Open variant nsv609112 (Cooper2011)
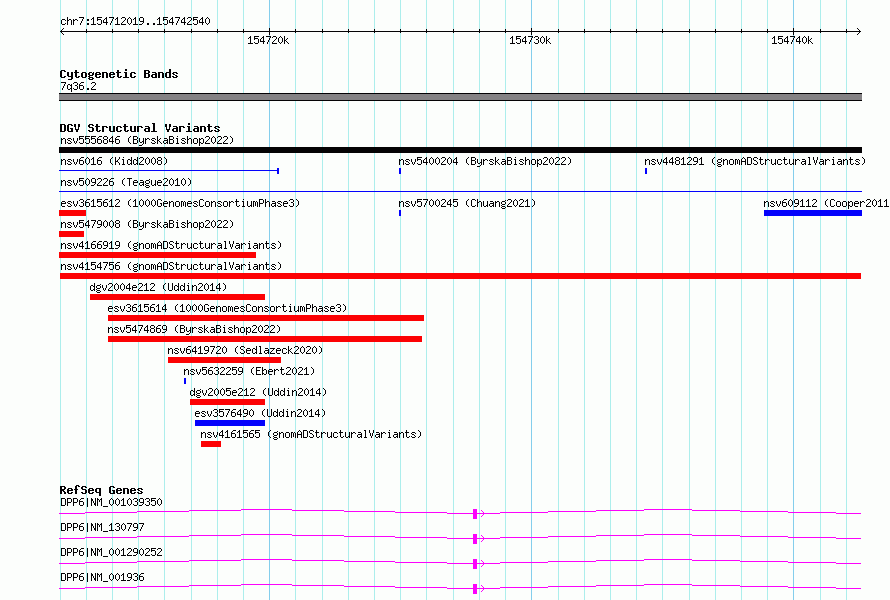Image resolution: width=890 pixels, height=600 pixels. coord(826,203)
